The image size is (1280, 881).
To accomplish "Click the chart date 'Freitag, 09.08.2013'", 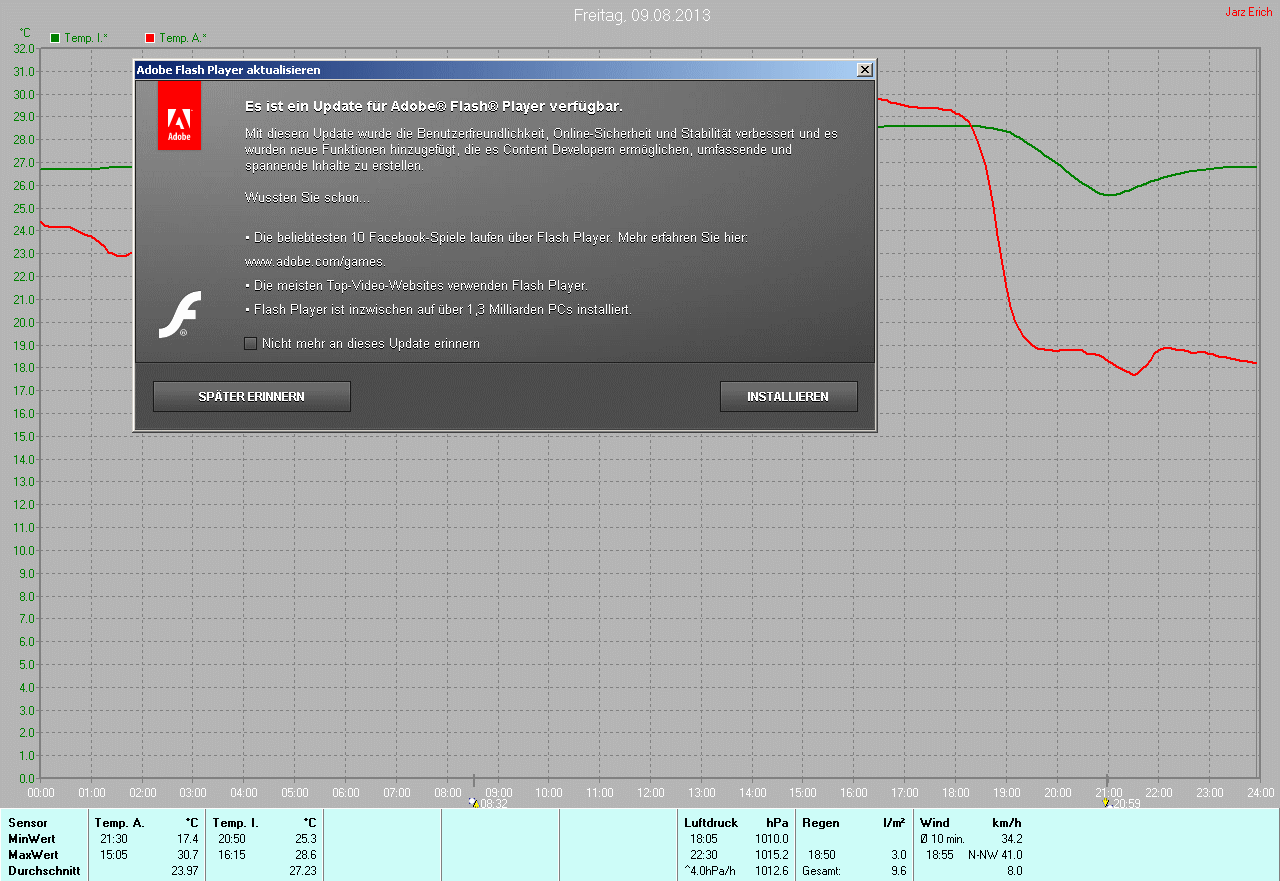I will (642, 15).
